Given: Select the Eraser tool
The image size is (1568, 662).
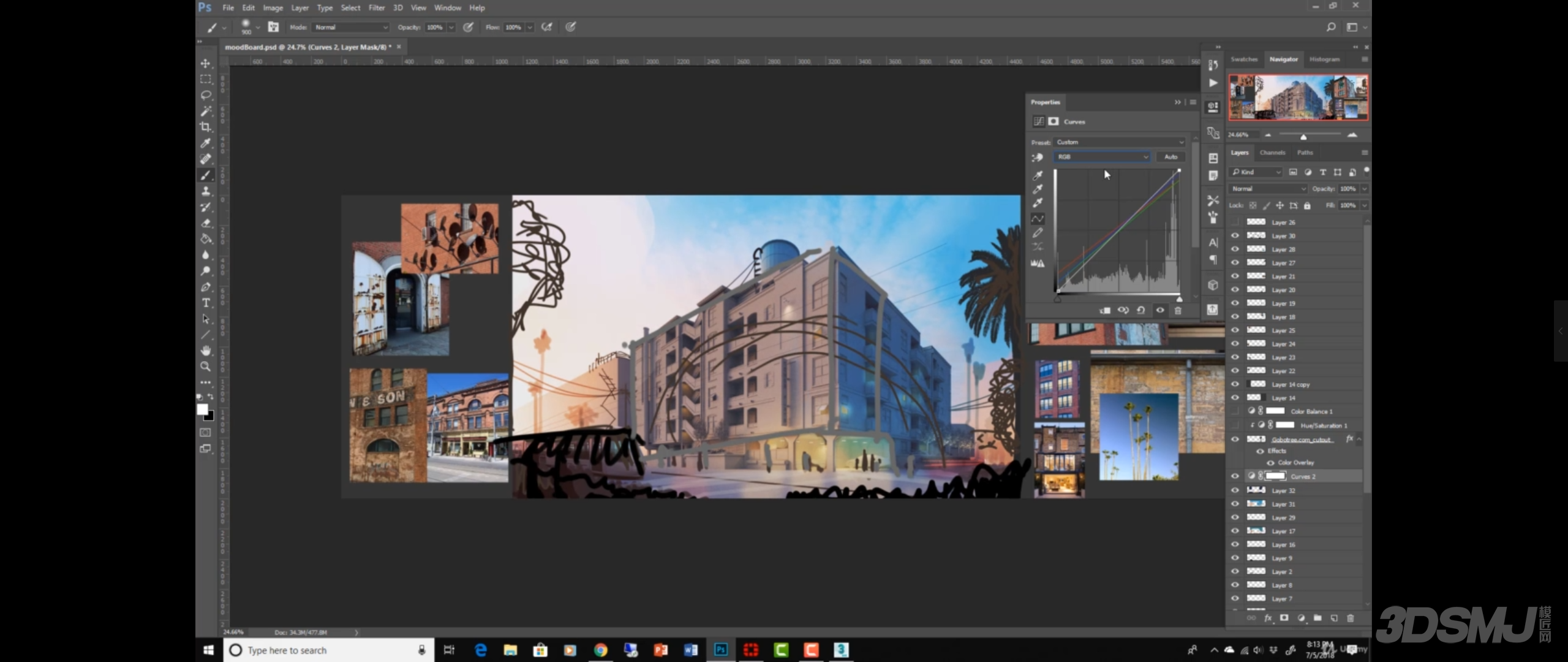Looking at the screenshot, I should [206, 223].
